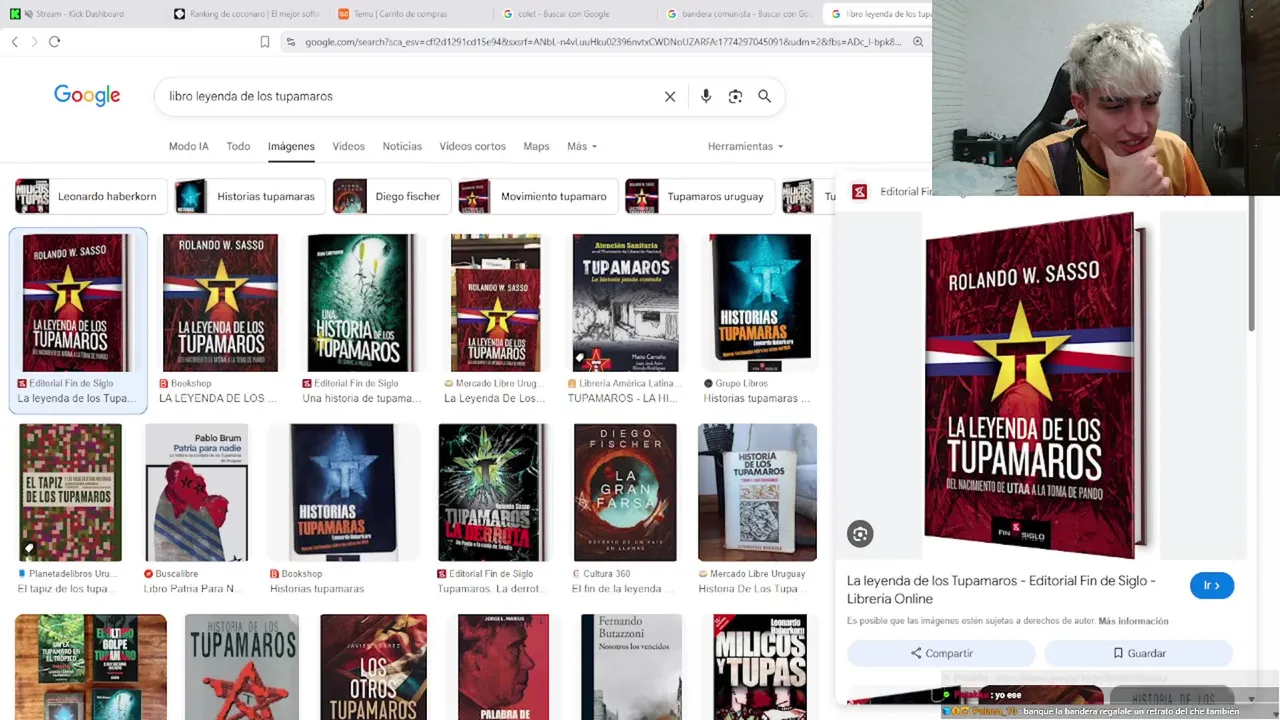Click the Compartir button
Image resolution: width=1280 pixels, height=720 pixels.
pos(941,653)
